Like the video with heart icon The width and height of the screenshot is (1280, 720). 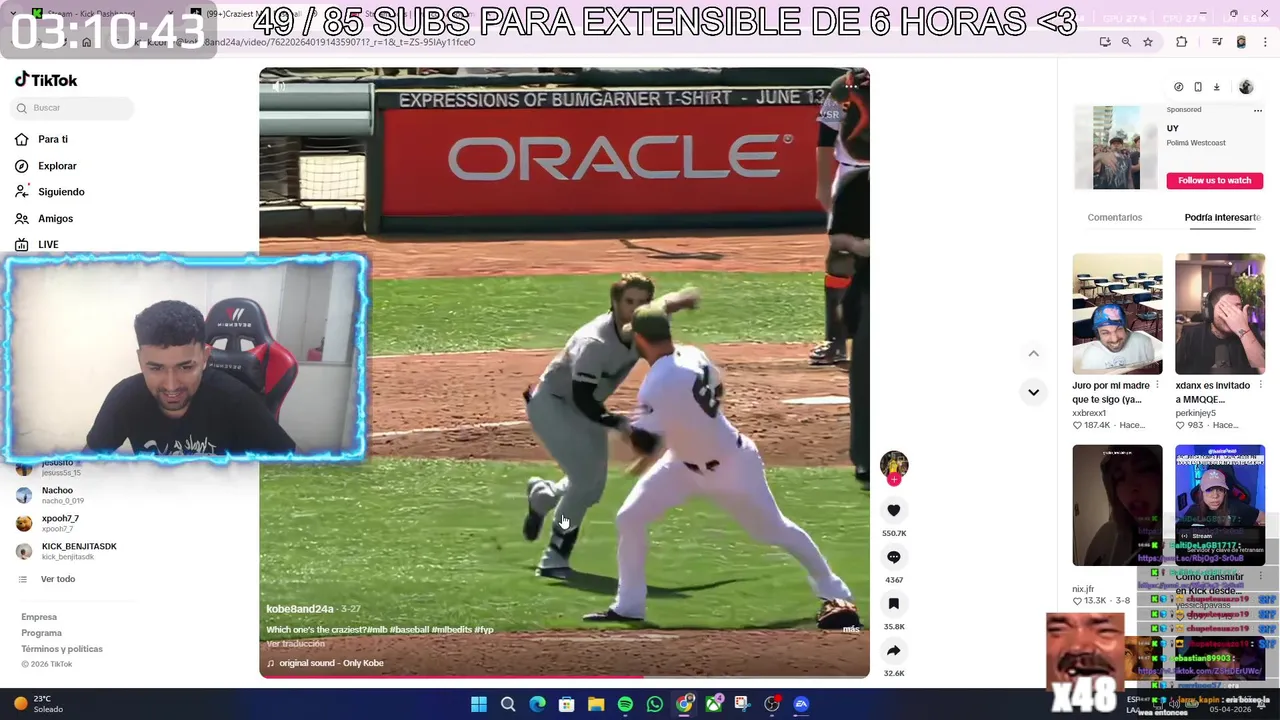coord(894,510)
